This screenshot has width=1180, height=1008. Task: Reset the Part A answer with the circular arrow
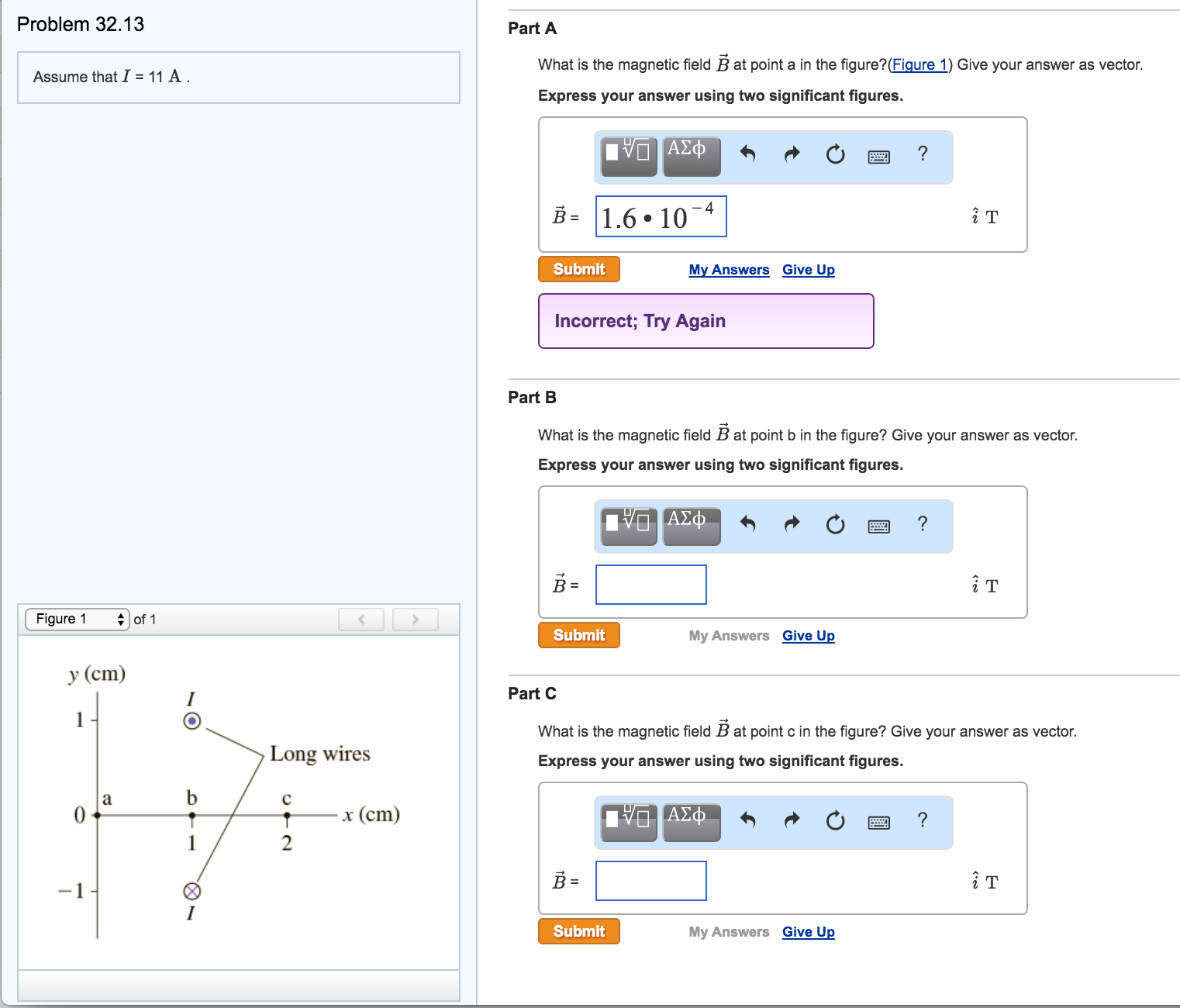835,154
